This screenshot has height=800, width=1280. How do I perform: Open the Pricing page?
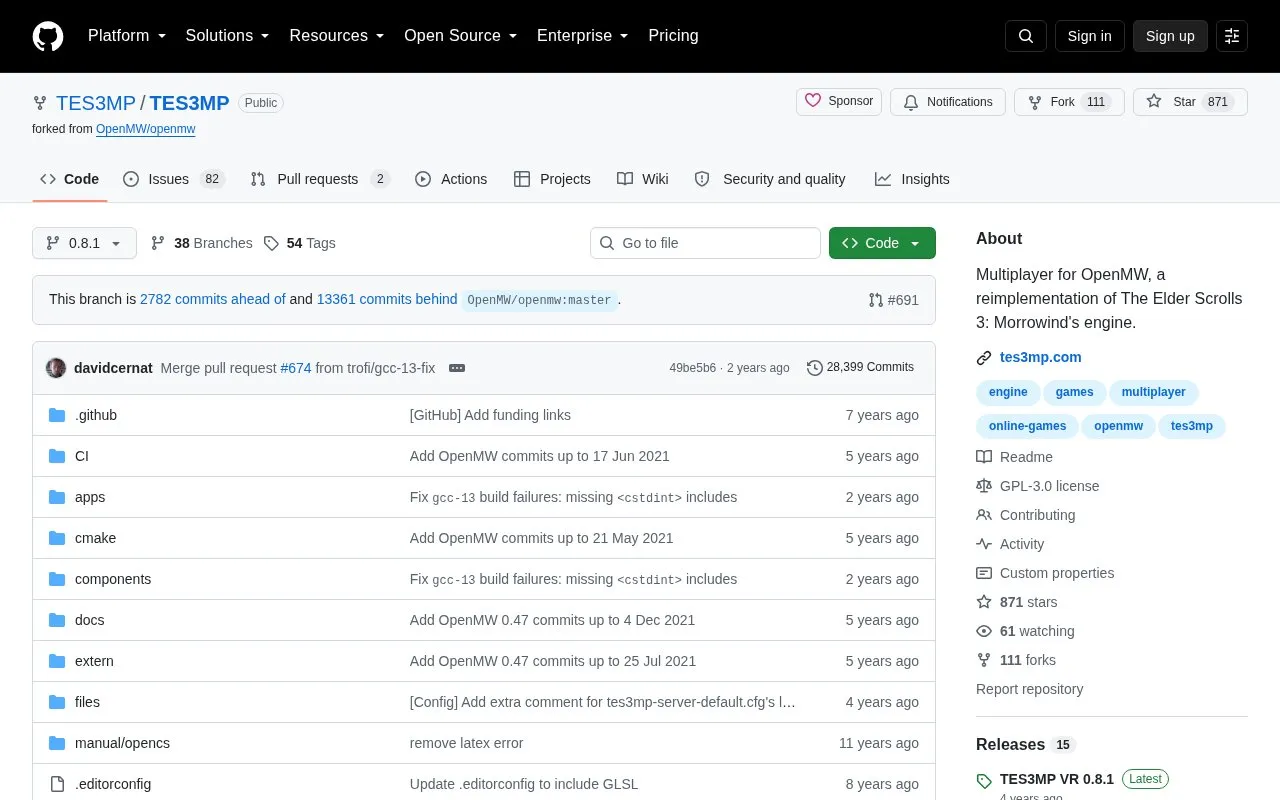673,36
